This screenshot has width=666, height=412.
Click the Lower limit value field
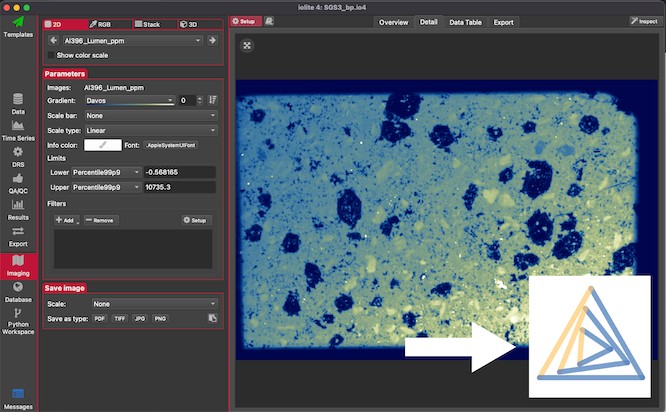180,172
